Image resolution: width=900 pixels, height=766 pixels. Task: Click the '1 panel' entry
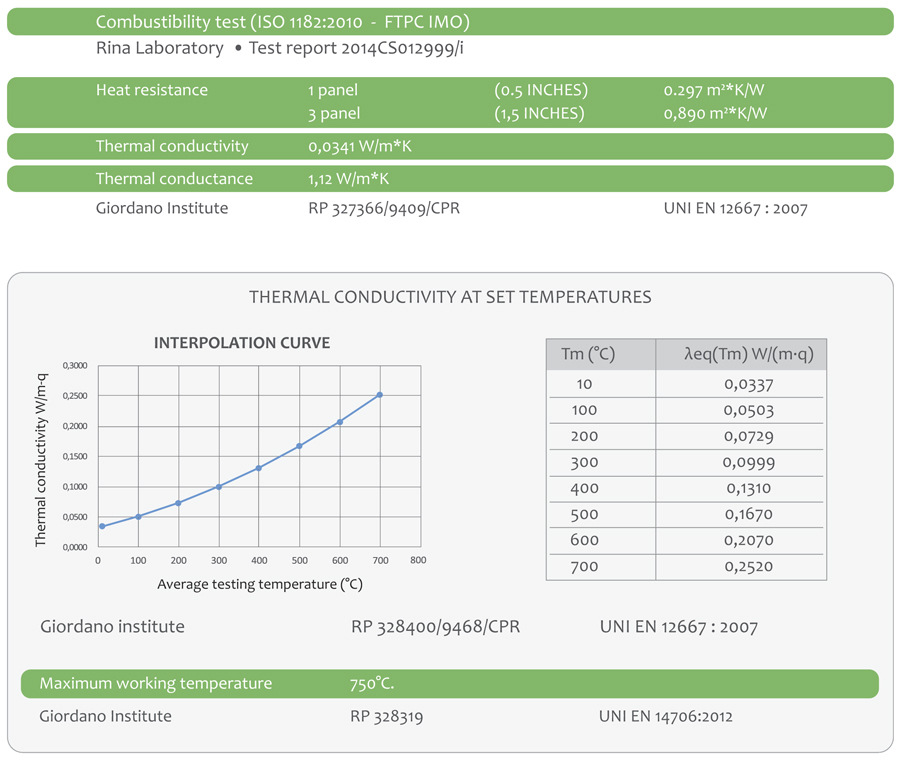tap(332, 90)
